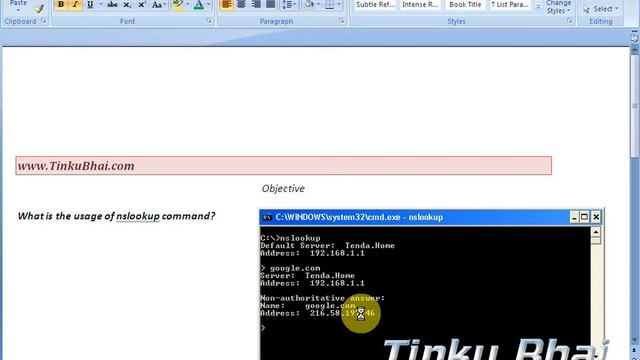Expand the Text Highlight Color dropdown

click(187, 5)
